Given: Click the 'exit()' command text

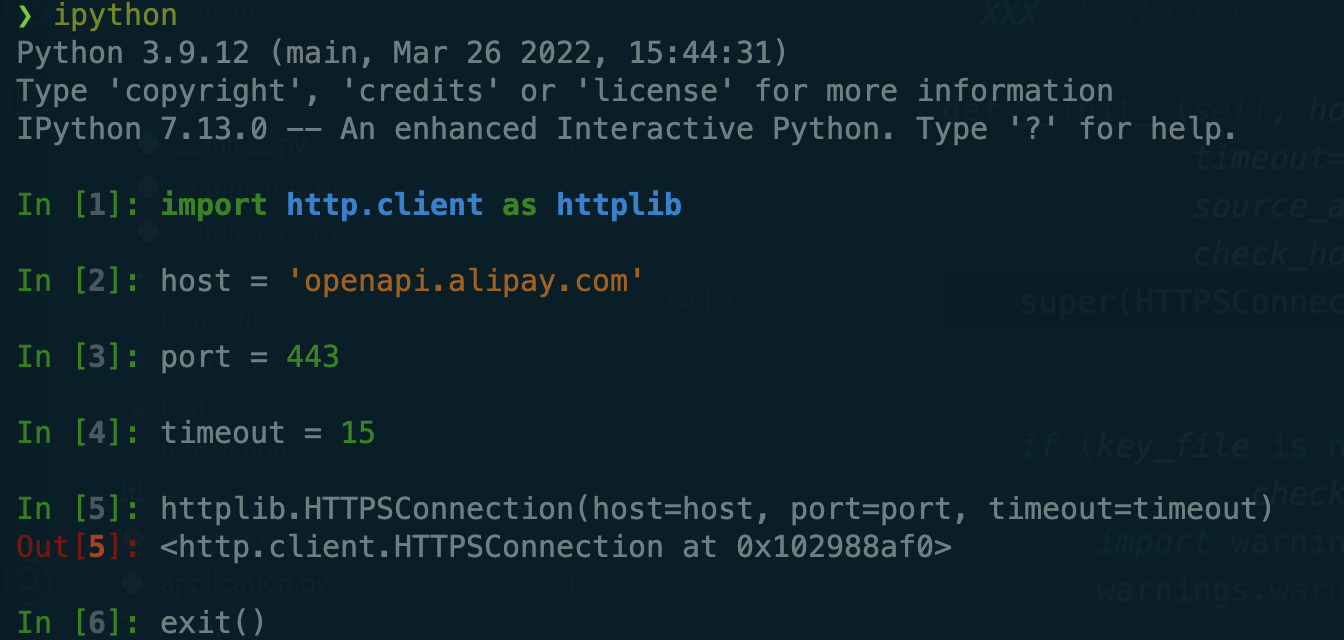Looking at the screenshot, I should pyautogui.click(x=213, y=623).
